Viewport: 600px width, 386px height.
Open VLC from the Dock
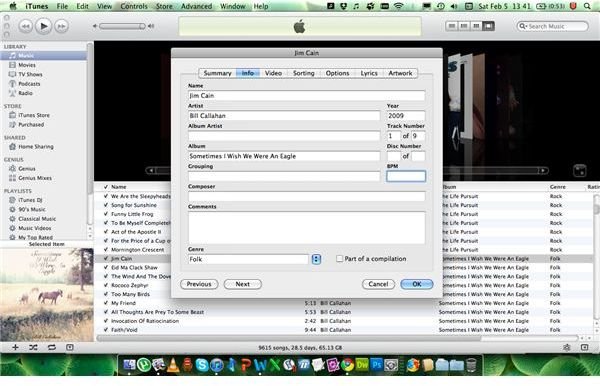(173, 365)
